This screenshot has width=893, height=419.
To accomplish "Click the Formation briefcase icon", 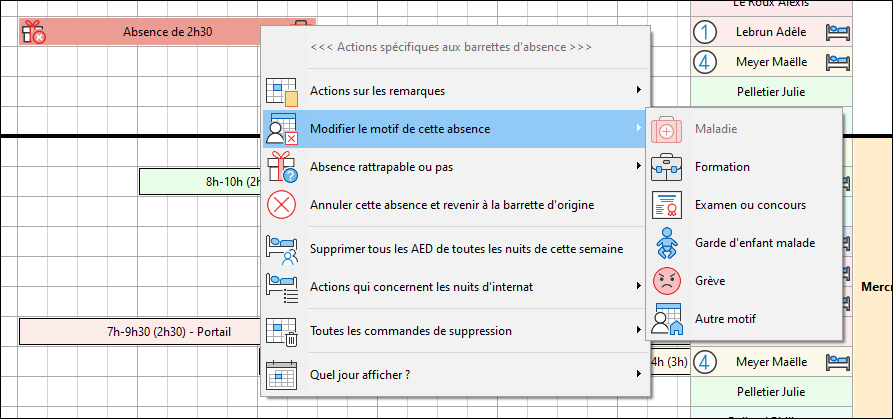I will pyautogui.click(x=666, y=167).
